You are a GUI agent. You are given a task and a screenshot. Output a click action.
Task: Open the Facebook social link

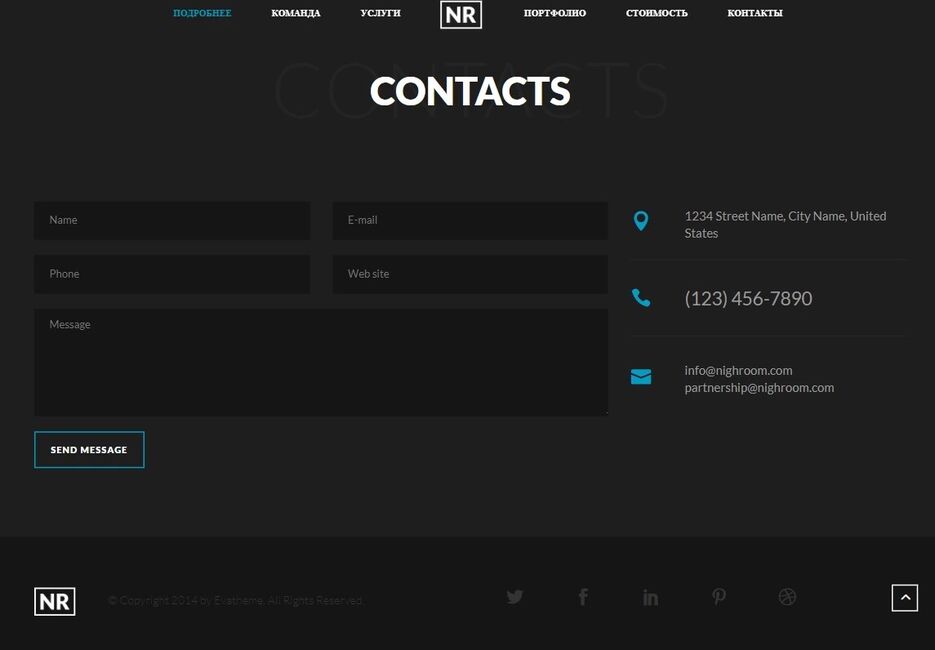click(x=583, y=597)
